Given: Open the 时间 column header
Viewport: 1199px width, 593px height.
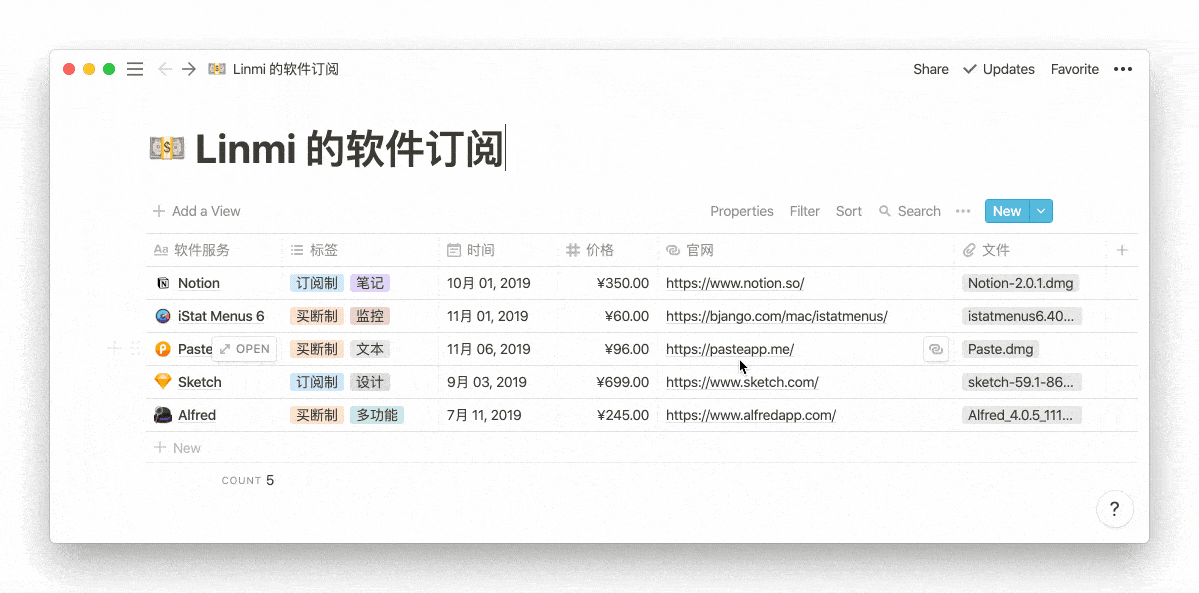Looking at the screenshot, I should (499, 250).
